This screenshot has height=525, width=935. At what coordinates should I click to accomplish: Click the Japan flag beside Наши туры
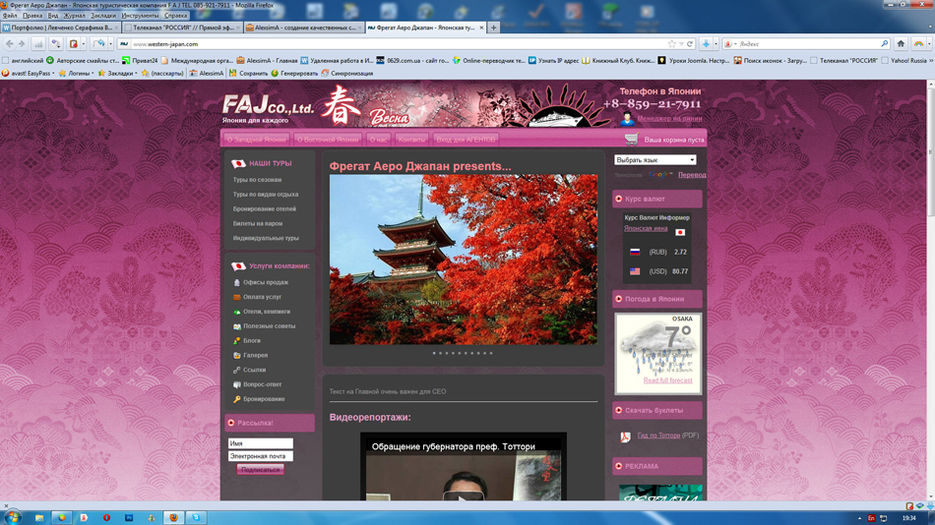pyautogui.click(x=239, y=163)
